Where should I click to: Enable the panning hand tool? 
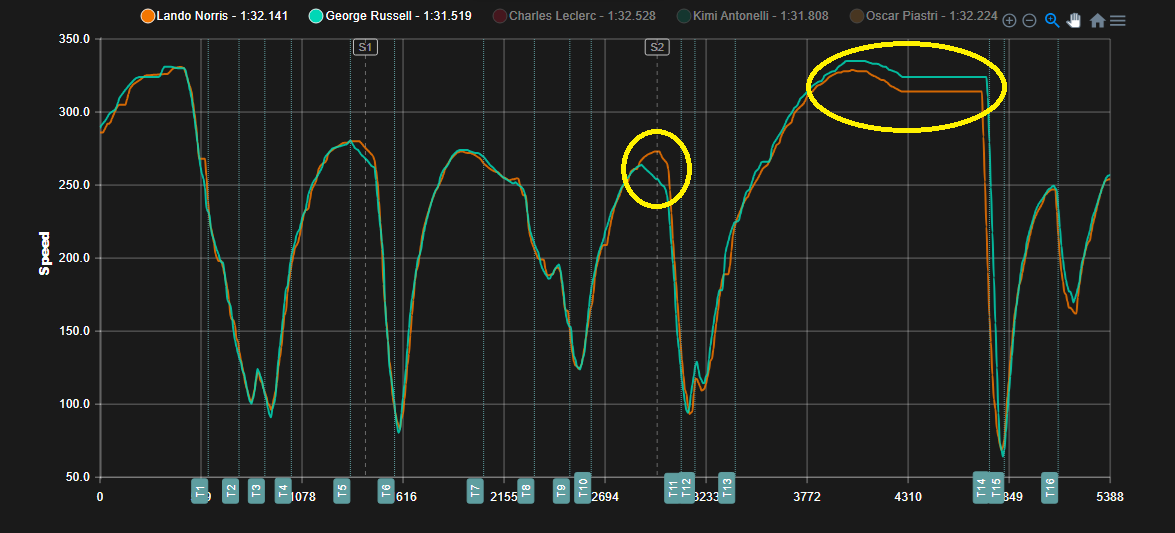(1074, 20)
